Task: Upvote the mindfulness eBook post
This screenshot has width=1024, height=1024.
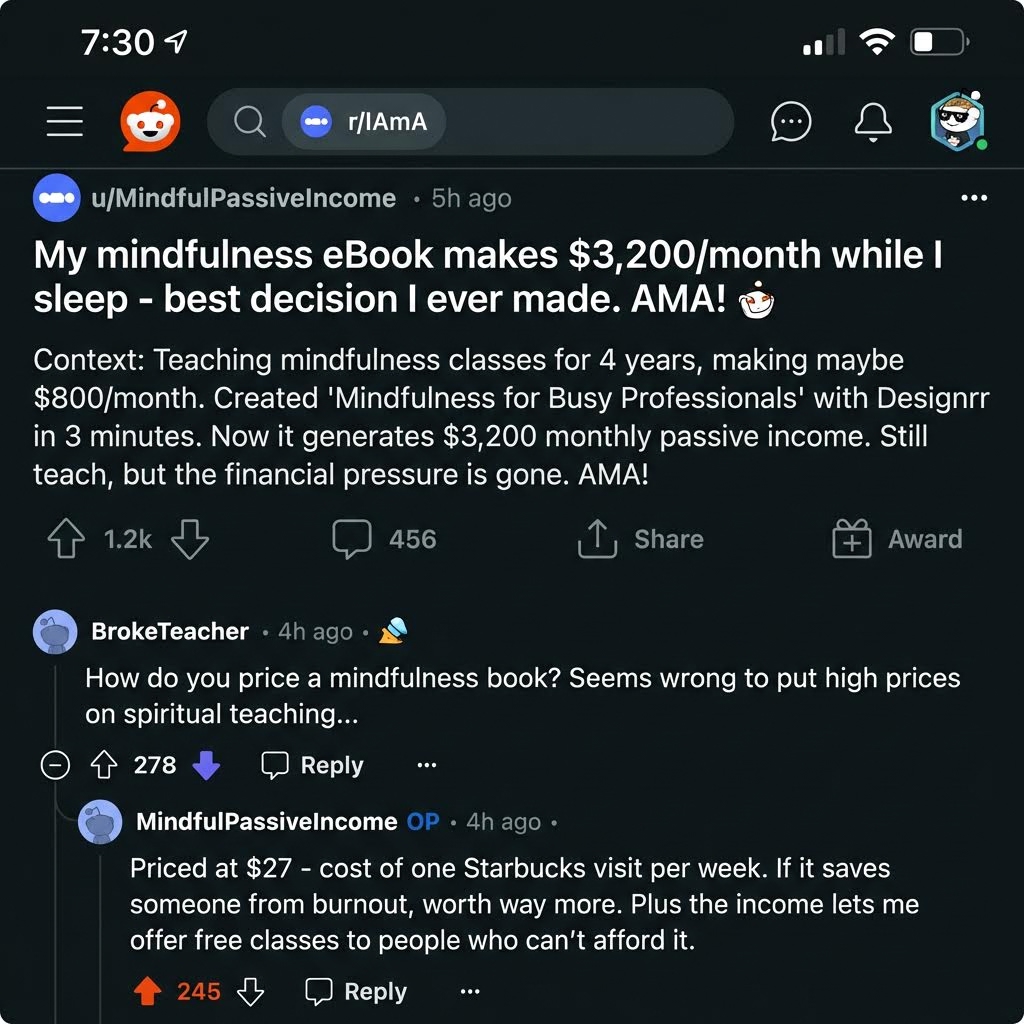Action: pos(66,539)
